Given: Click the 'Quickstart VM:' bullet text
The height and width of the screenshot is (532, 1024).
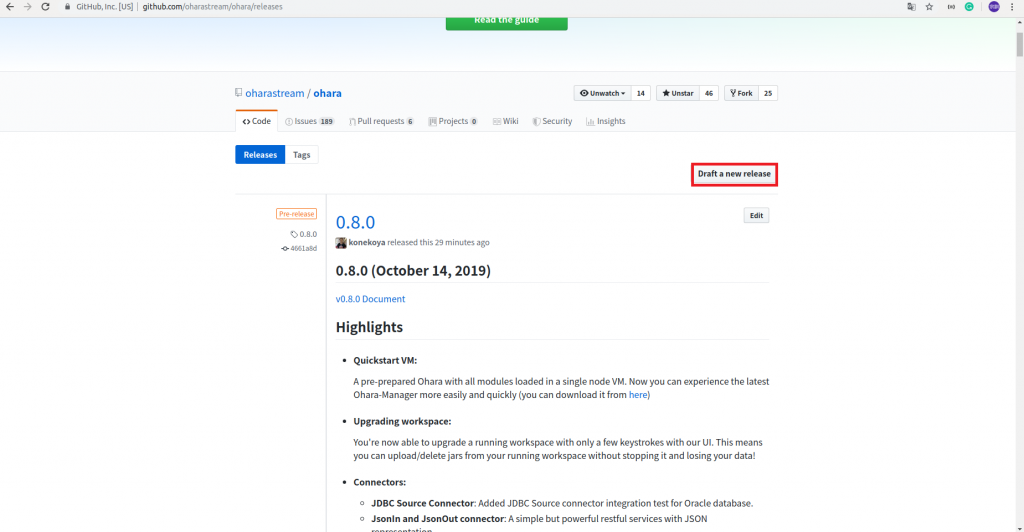Looking at the screenshot, I should click(385, 360).
